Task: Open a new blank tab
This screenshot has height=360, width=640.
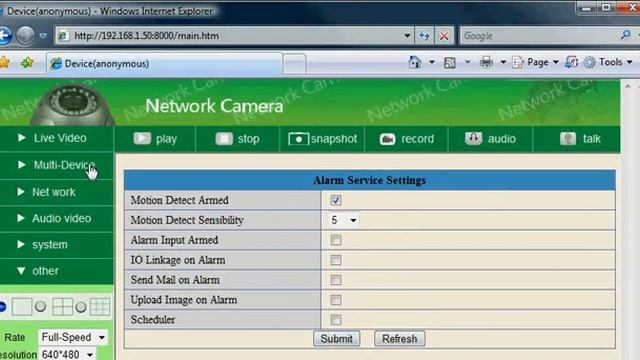Action: (295, 64)
